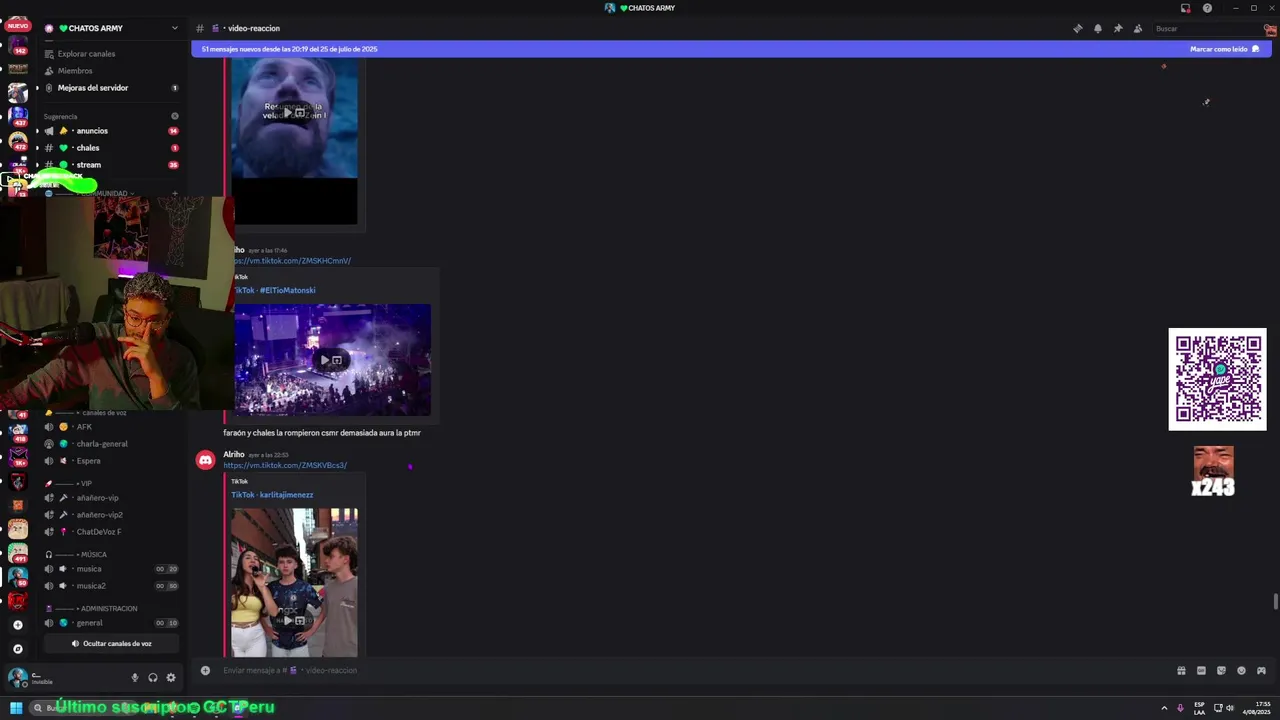Open Discover servers compass icon

17,649
